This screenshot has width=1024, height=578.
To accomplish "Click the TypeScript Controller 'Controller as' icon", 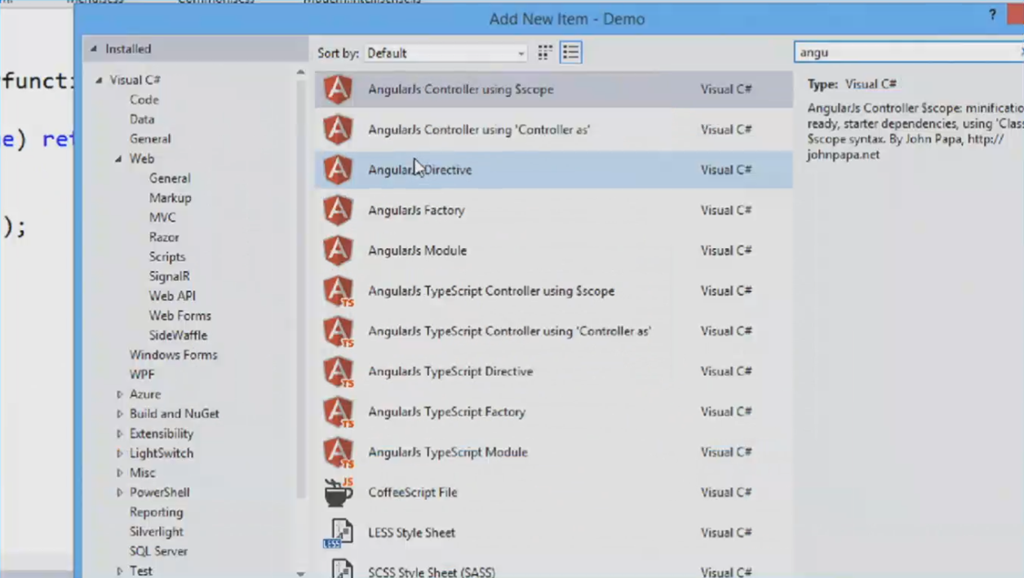I will coord(338,331).
